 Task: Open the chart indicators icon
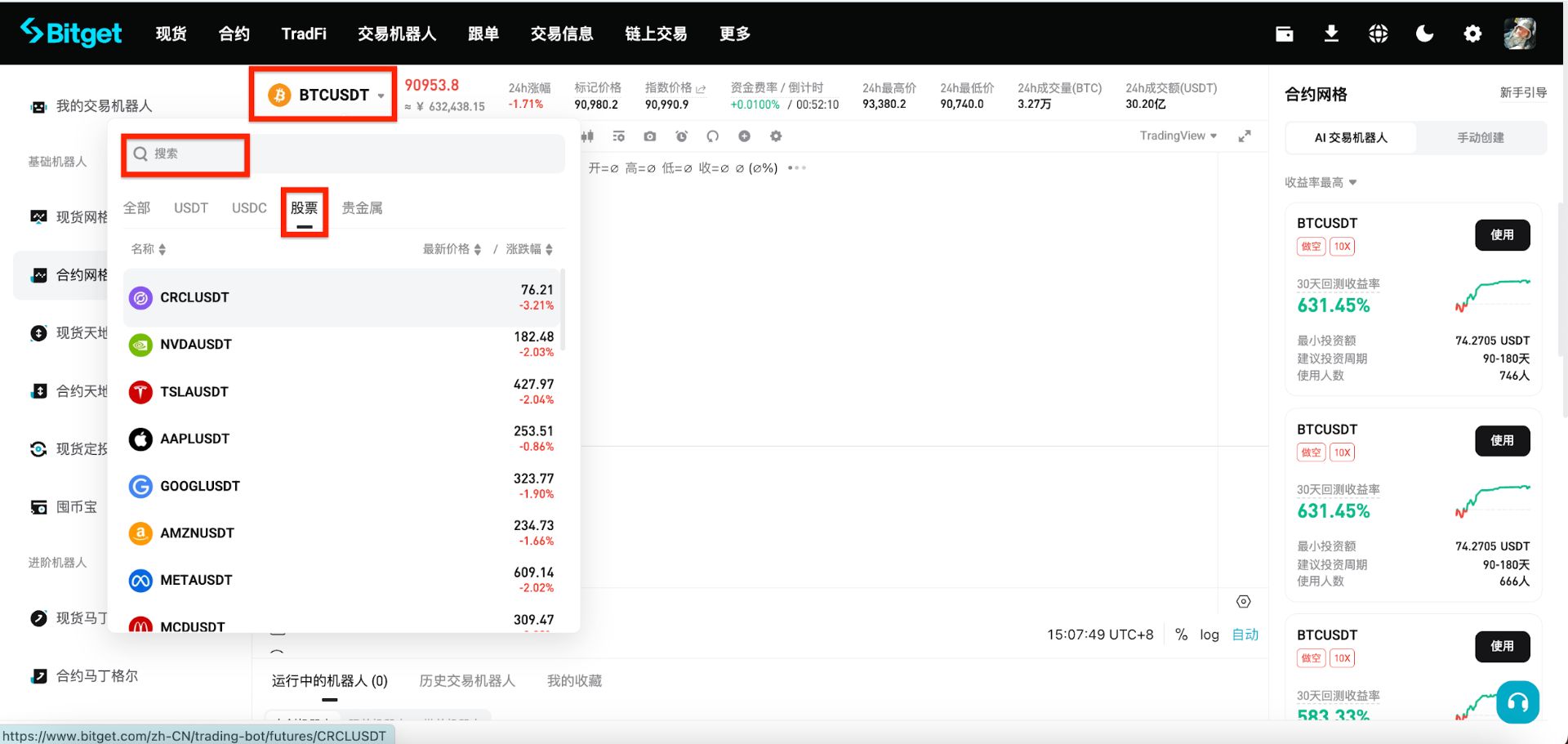(x=618, y=136)
